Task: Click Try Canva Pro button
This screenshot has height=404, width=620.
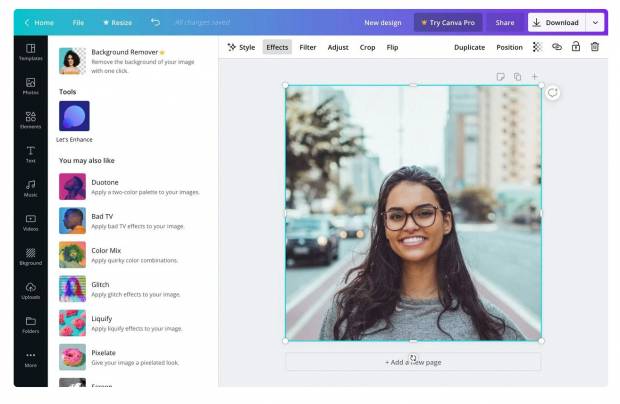Action: click(448, 23)
